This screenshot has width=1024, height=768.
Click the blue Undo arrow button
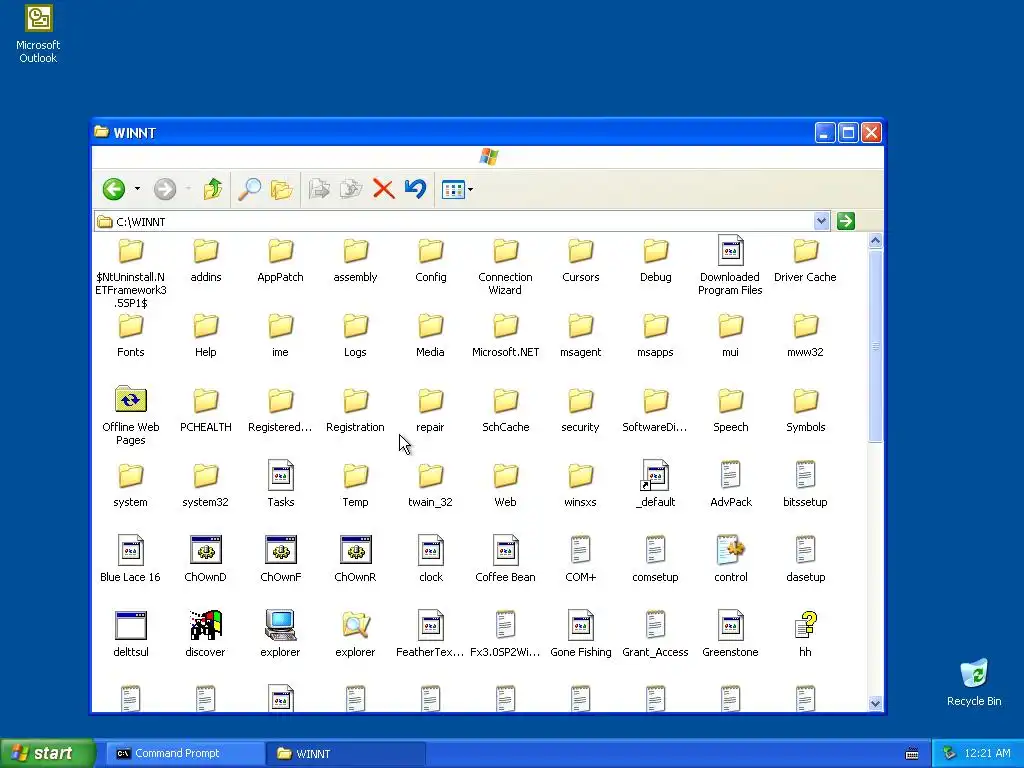[415, 189]
